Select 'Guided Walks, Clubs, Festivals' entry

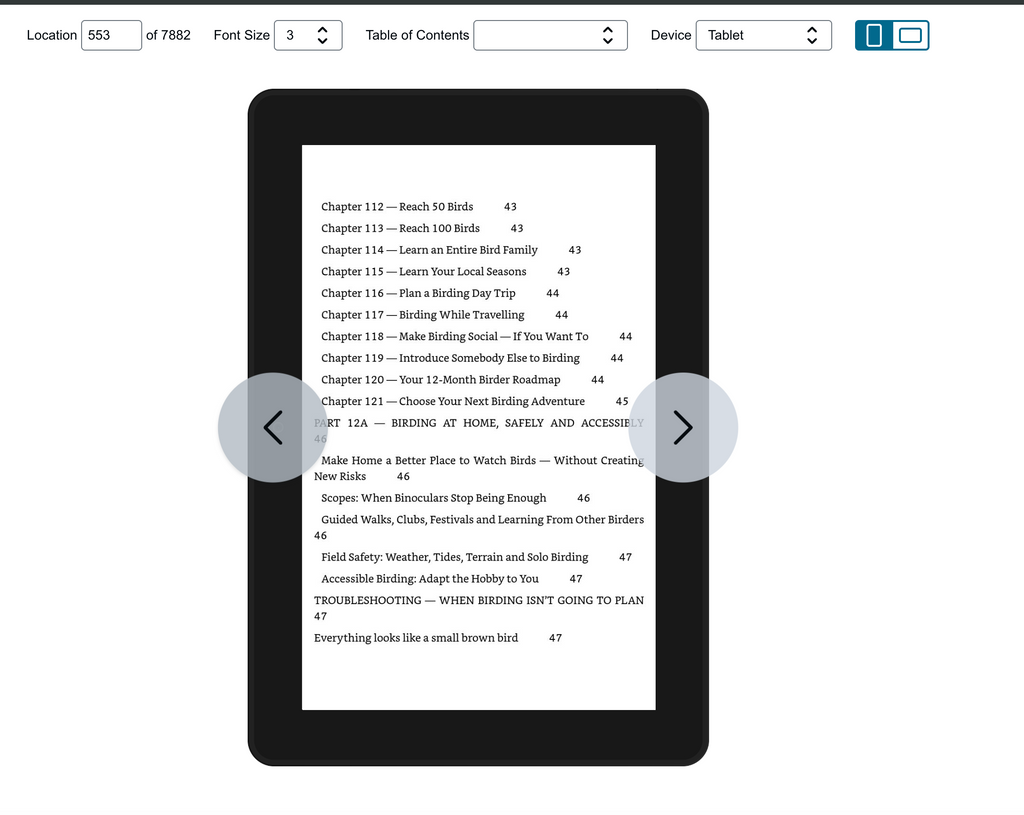479,527
